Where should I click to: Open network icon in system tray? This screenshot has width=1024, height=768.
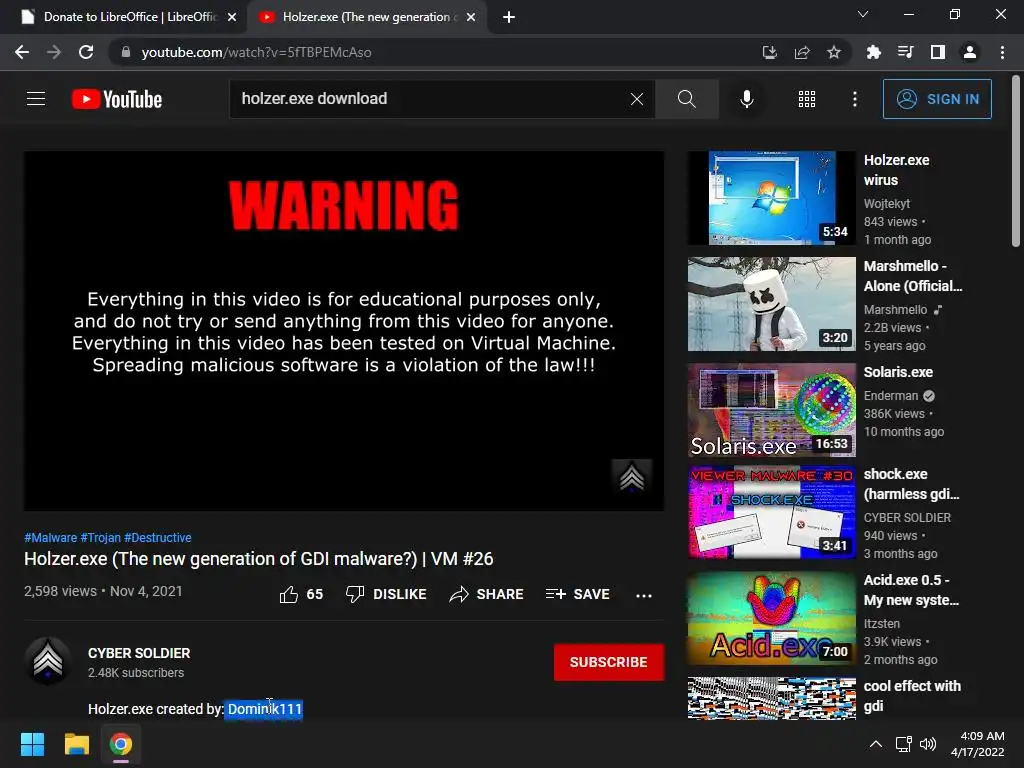(904, 744)
